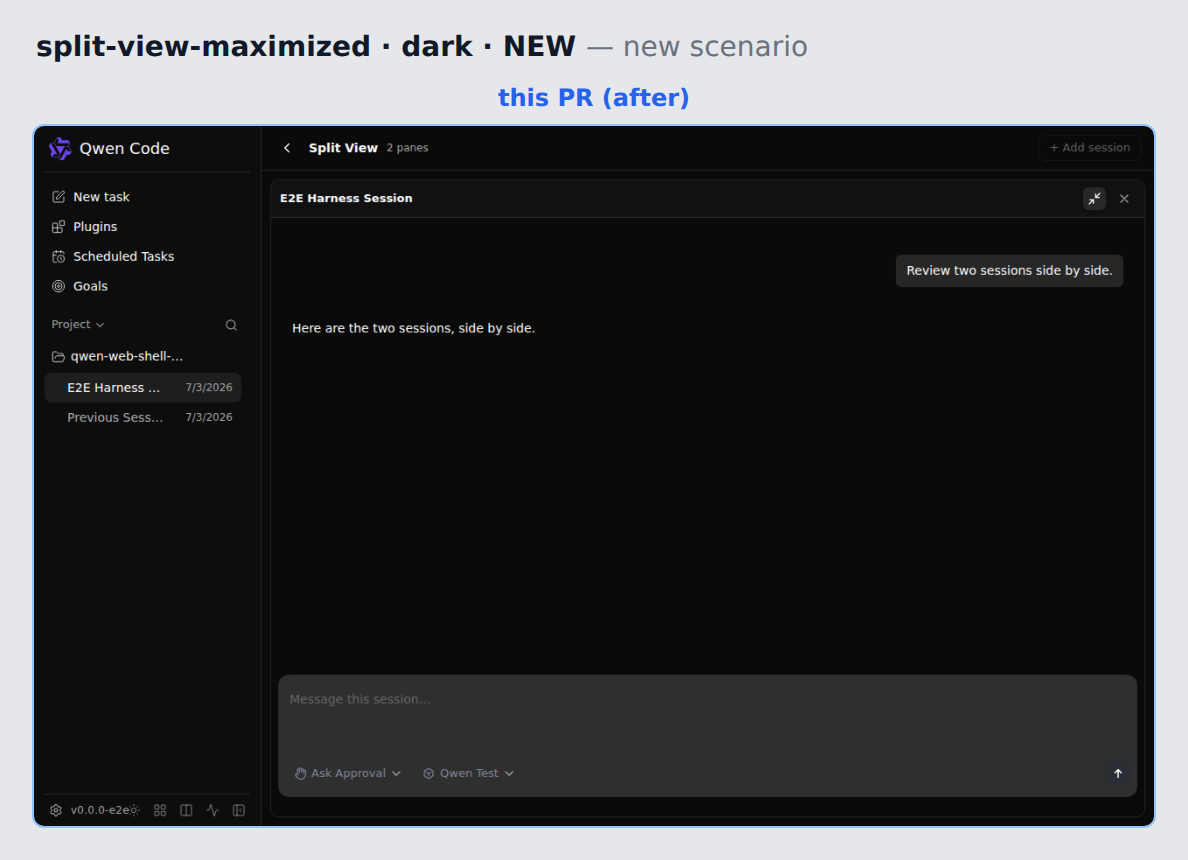
Task: Click the project search magnifier icon
Action: tap(231, 325)
